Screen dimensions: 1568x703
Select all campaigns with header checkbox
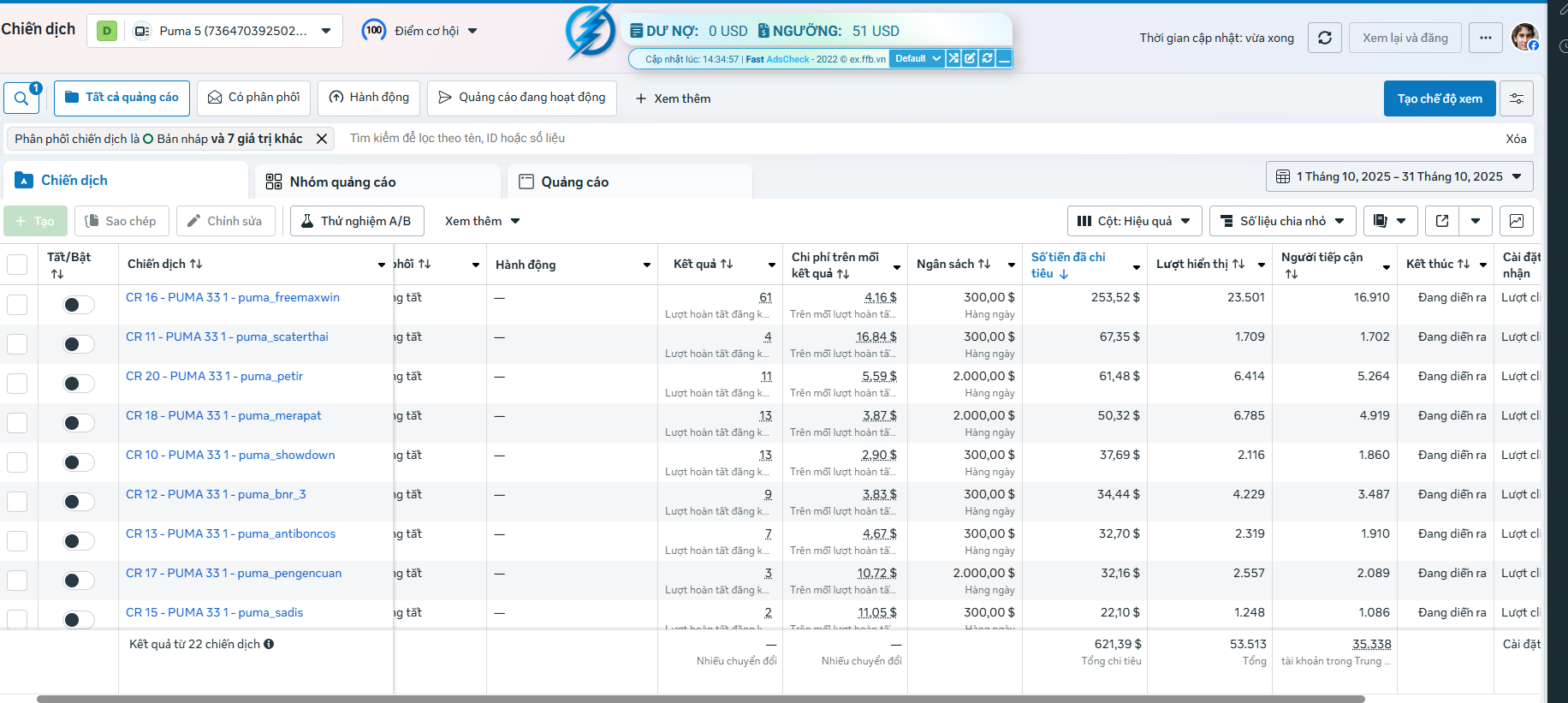pyautogui.click(x=17, y=265)
